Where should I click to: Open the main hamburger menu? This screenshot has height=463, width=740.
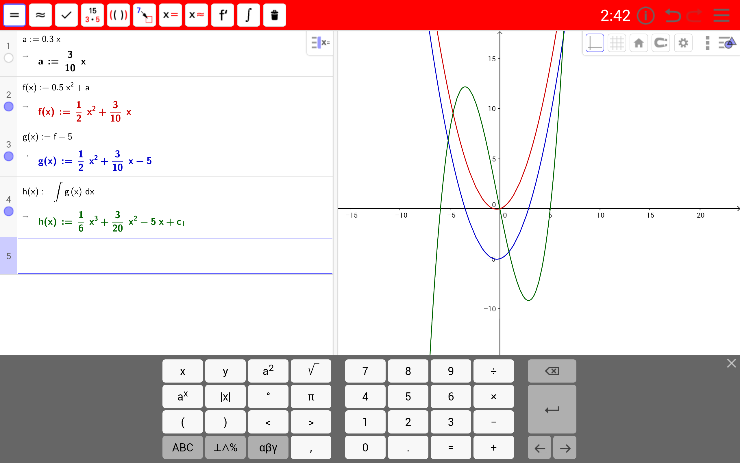pyautogui.click(x=722, y=15)
